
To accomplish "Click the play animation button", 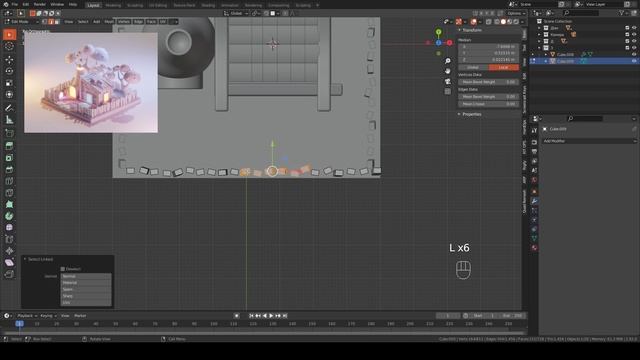I will click(x=271, y=316).
